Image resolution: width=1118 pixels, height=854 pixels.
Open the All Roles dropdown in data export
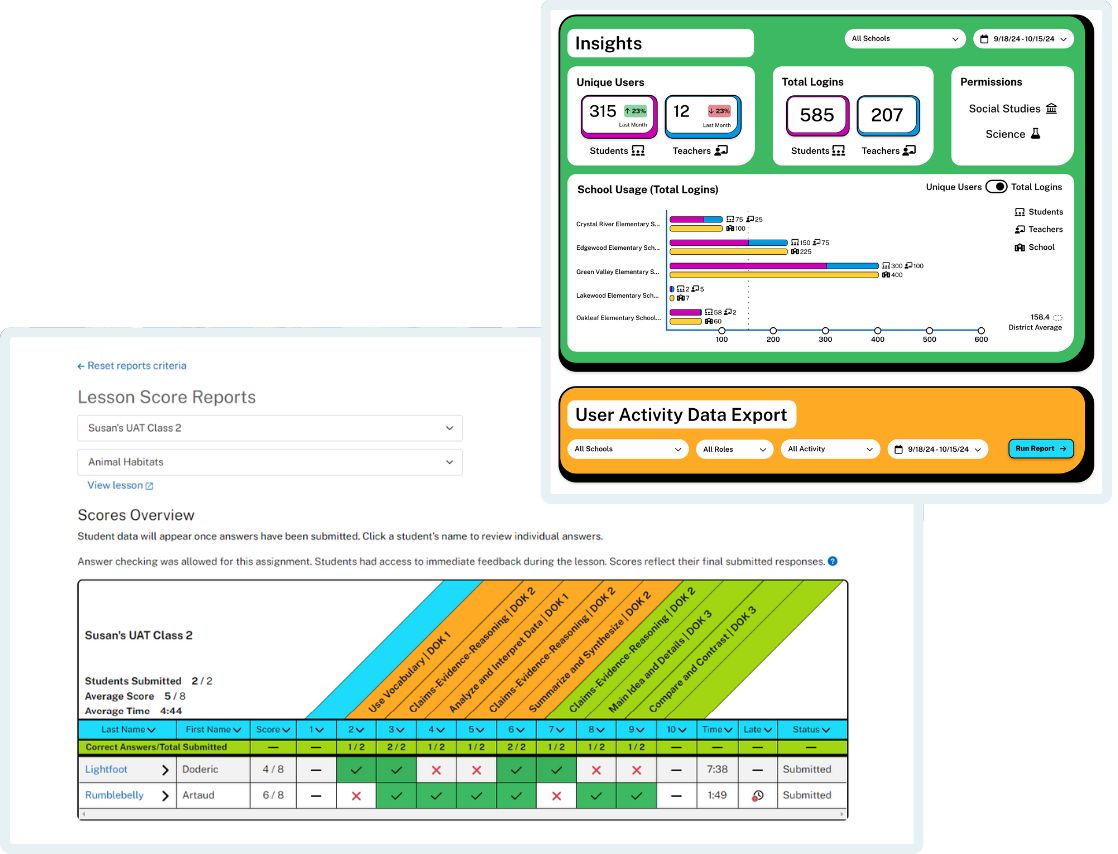734,449
